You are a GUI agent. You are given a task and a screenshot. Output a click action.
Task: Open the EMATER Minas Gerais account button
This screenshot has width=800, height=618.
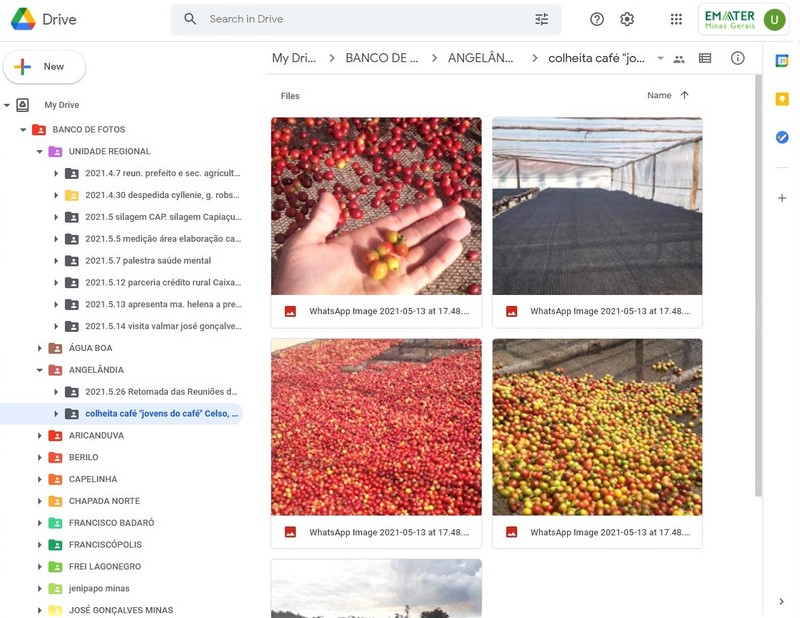point(743,20)
